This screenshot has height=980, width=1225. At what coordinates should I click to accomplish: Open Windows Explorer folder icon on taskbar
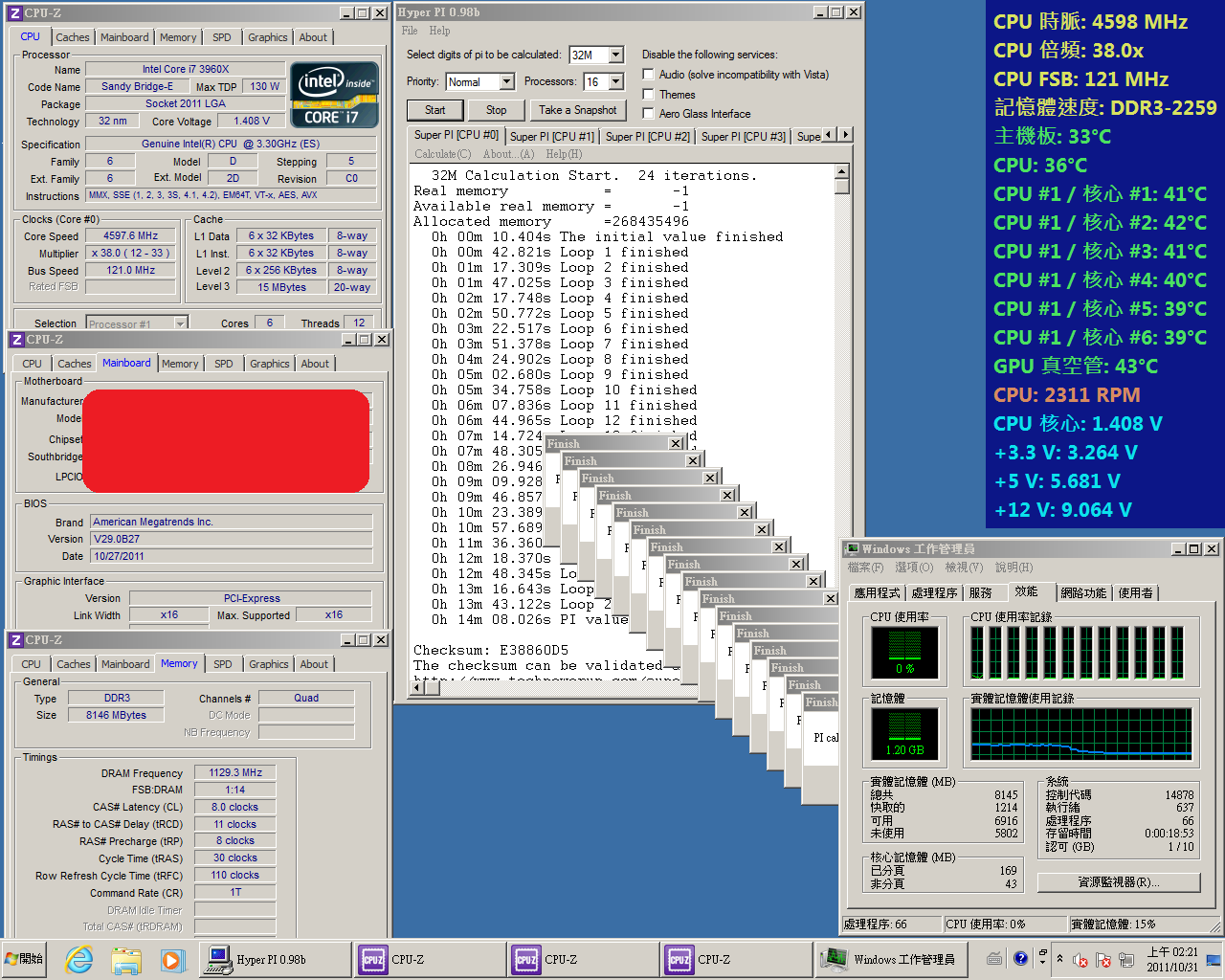[125, 959]
